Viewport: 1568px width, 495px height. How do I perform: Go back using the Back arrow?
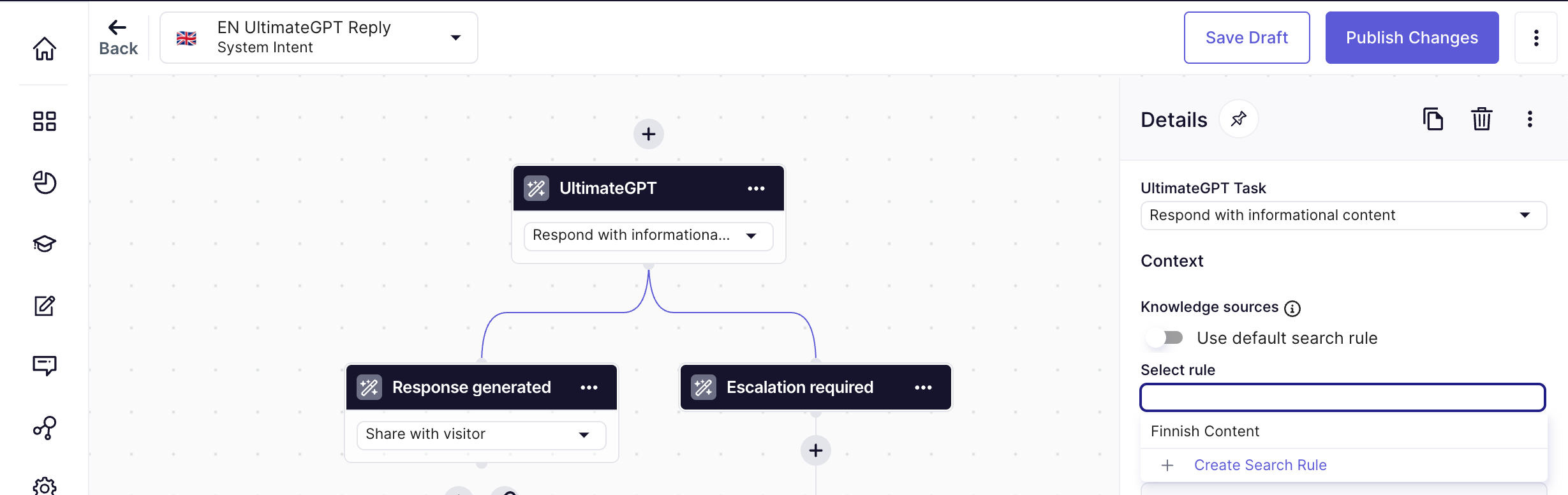coord(118,38)
